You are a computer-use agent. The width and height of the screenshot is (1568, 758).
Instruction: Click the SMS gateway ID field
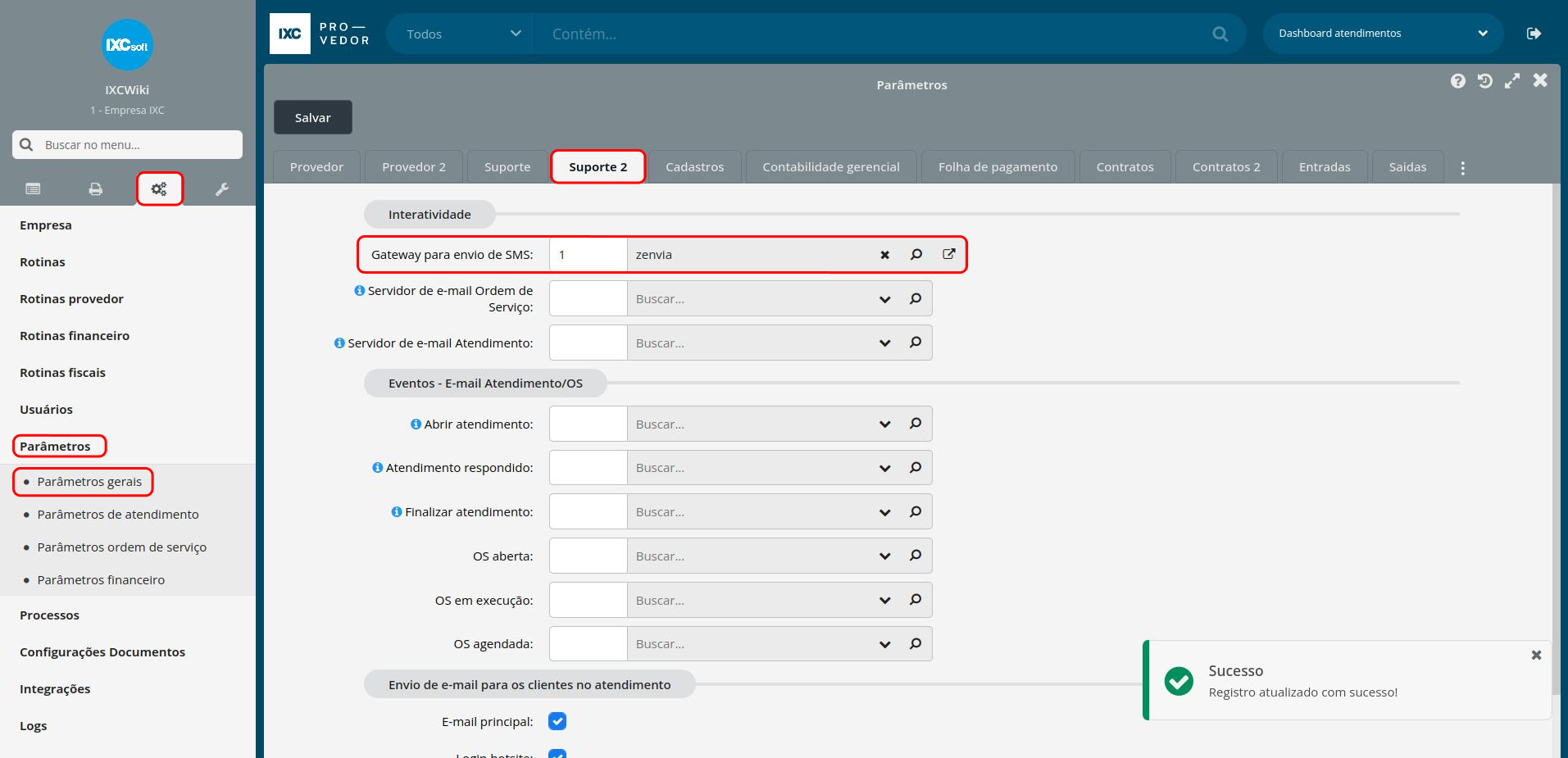(589, 255)
